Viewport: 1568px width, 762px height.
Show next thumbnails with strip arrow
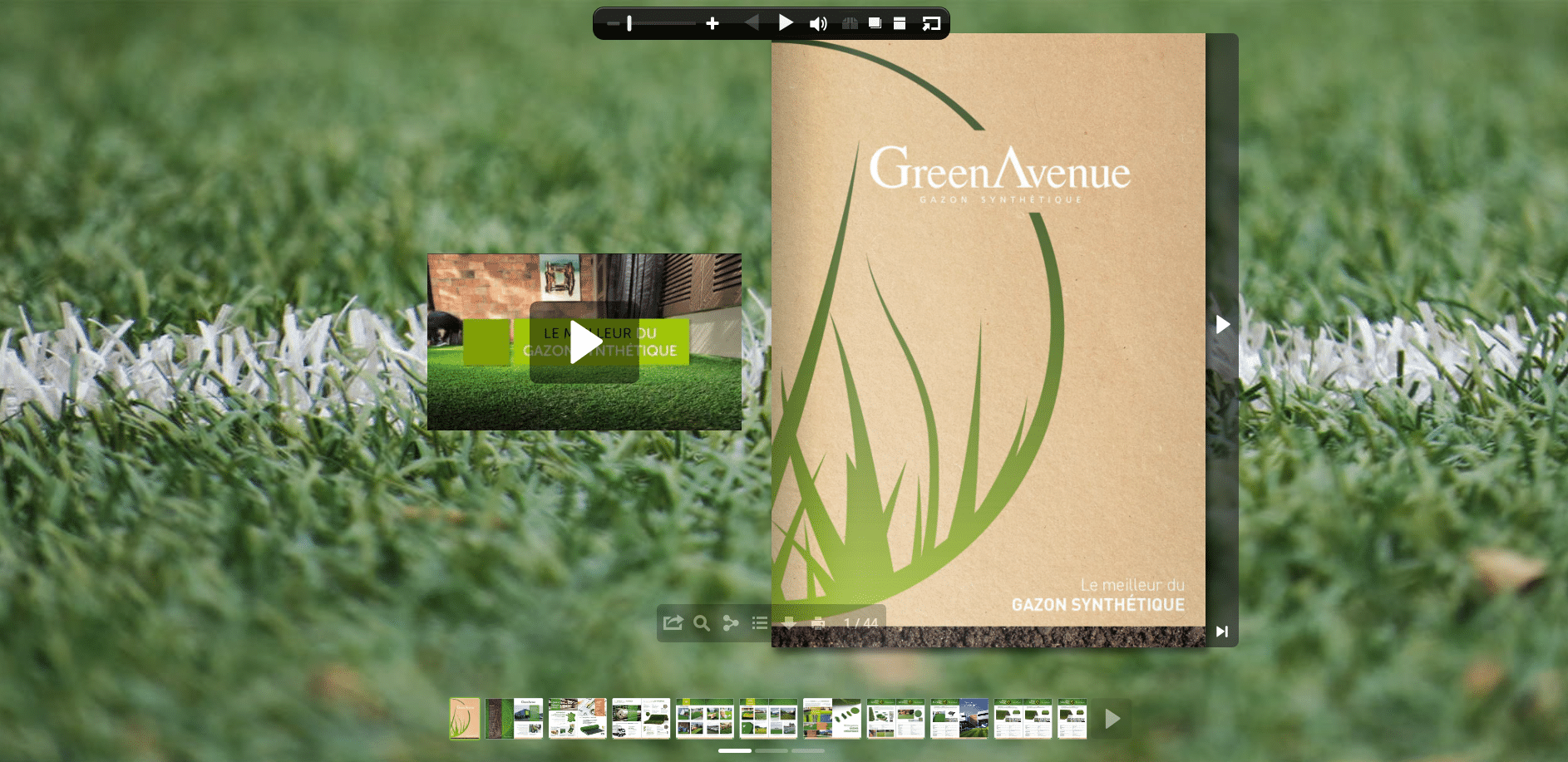pos(1112,719)
